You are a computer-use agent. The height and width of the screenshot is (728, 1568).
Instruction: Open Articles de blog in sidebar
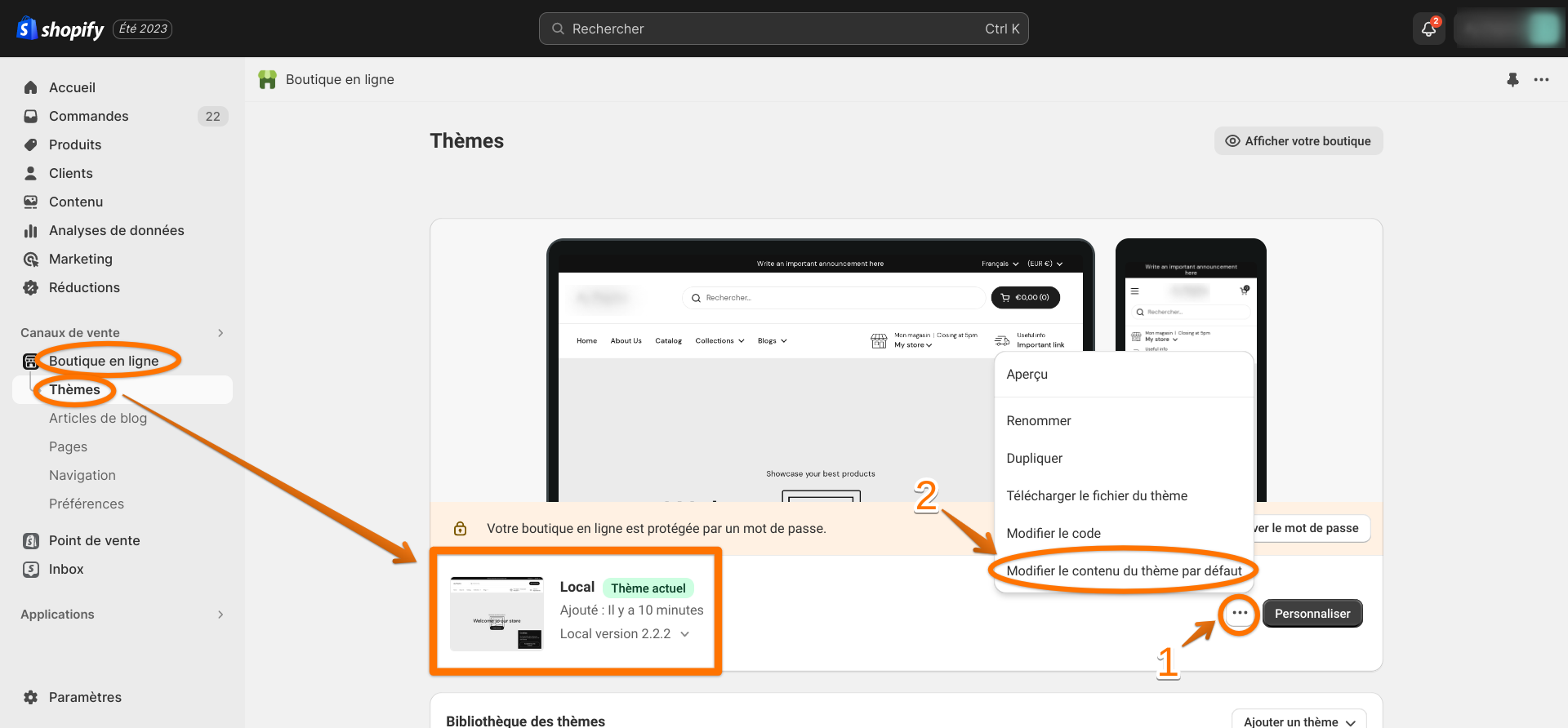(98, 418)
